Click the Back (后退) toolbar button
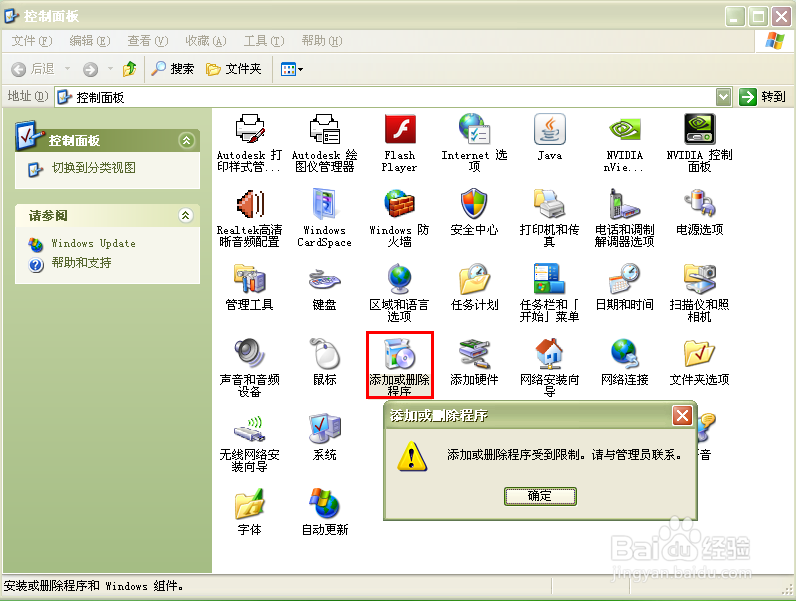 click(x=34, y=69)
